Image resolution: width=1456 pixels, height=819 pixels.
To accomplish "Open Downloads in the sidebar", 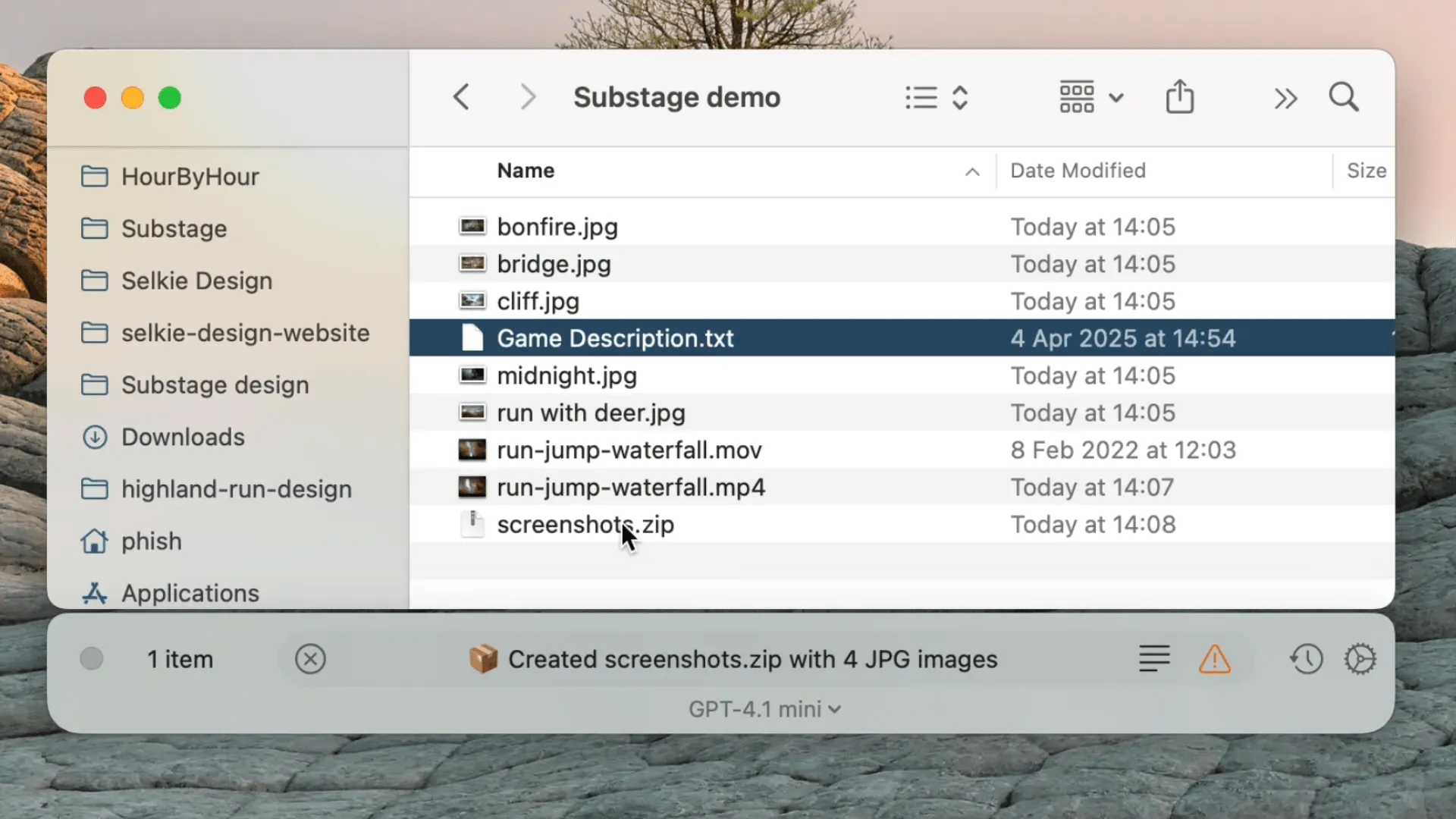I will [183, 437].
